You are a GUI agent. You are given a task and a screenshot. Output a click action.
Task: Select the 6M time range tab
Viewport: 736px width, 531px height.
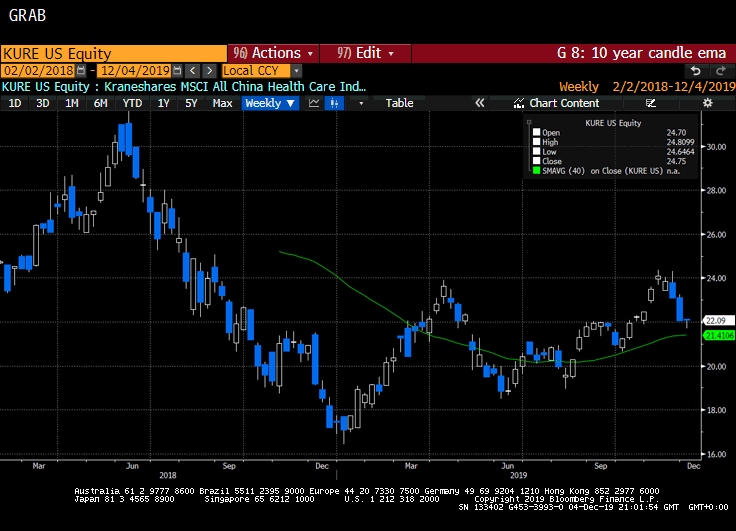point(100,103)
